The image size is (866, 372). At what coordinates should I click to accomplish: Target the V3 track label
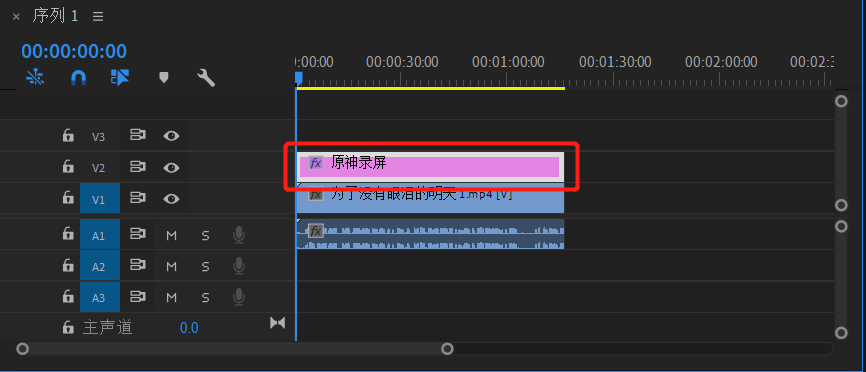point(98,136)
